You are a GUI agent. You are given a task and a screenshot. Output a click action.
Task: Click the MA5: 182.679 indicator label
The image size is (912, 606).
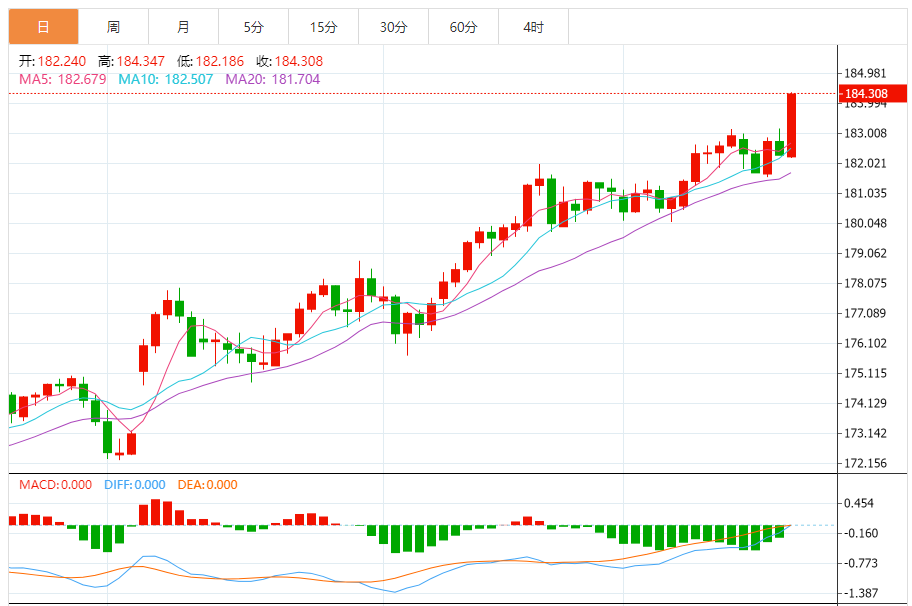pos(62,79)
